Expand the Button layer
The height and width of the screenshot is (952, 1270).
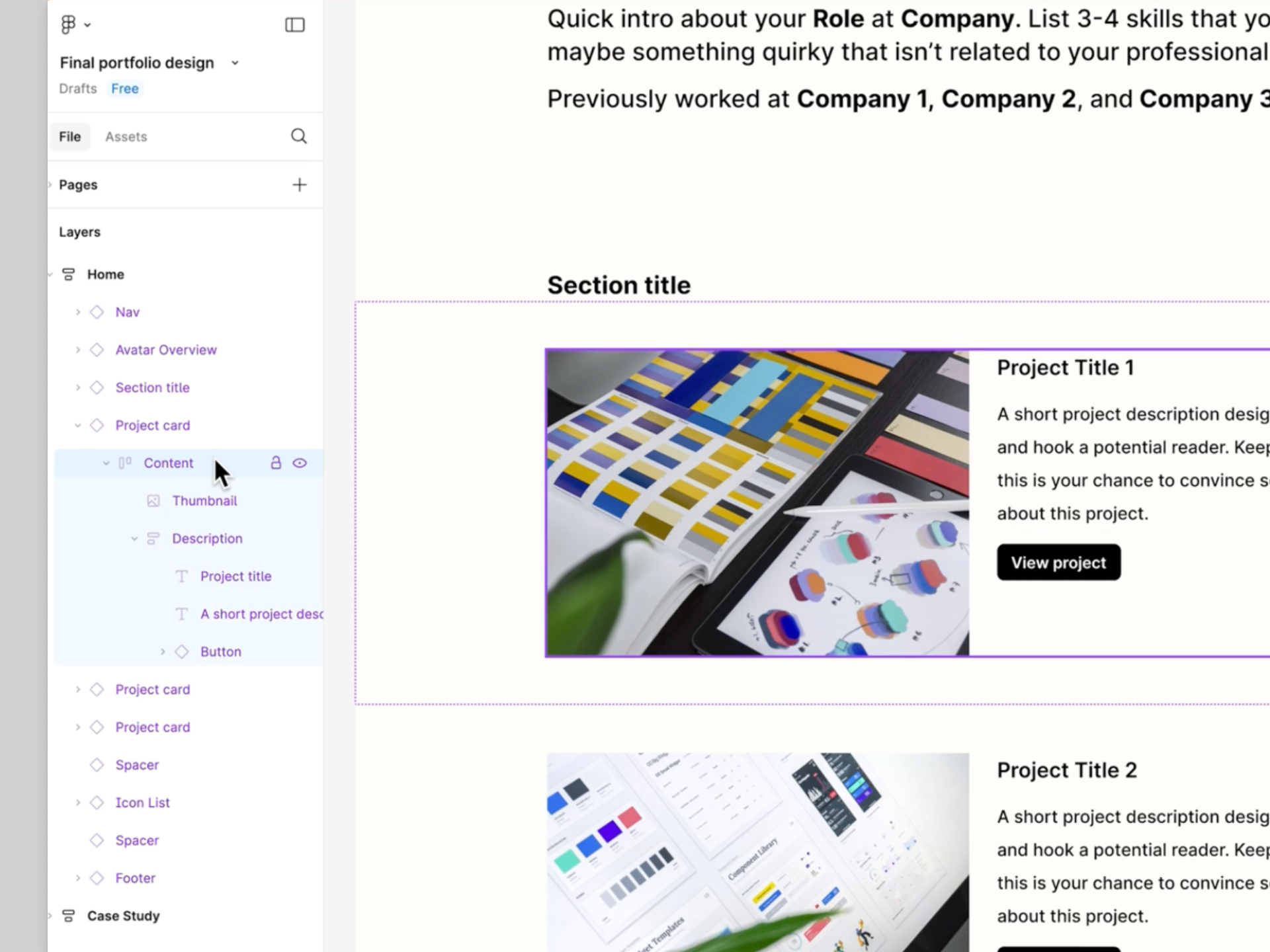click(x=163, y=652)
